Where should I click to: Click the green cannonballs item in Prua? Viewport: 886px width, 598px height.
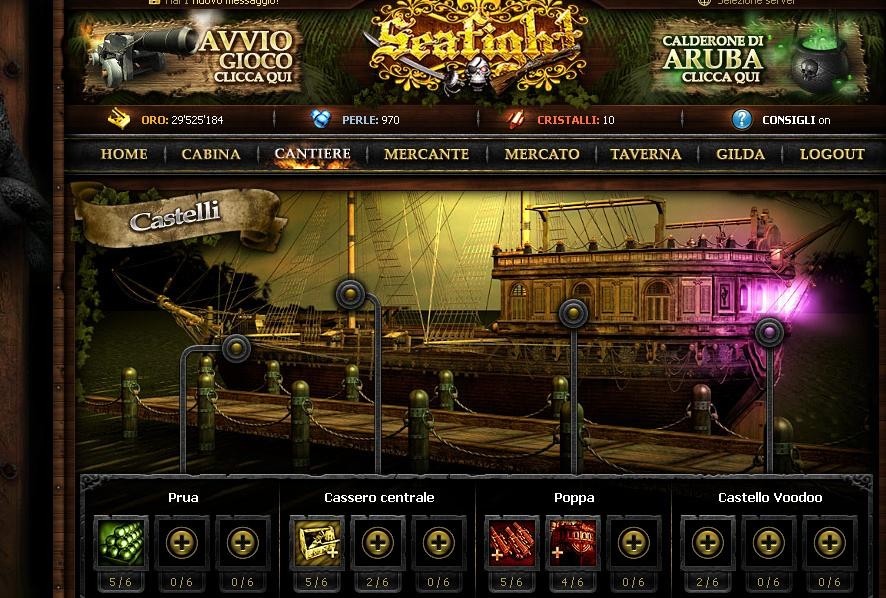[x=120, y=543]
